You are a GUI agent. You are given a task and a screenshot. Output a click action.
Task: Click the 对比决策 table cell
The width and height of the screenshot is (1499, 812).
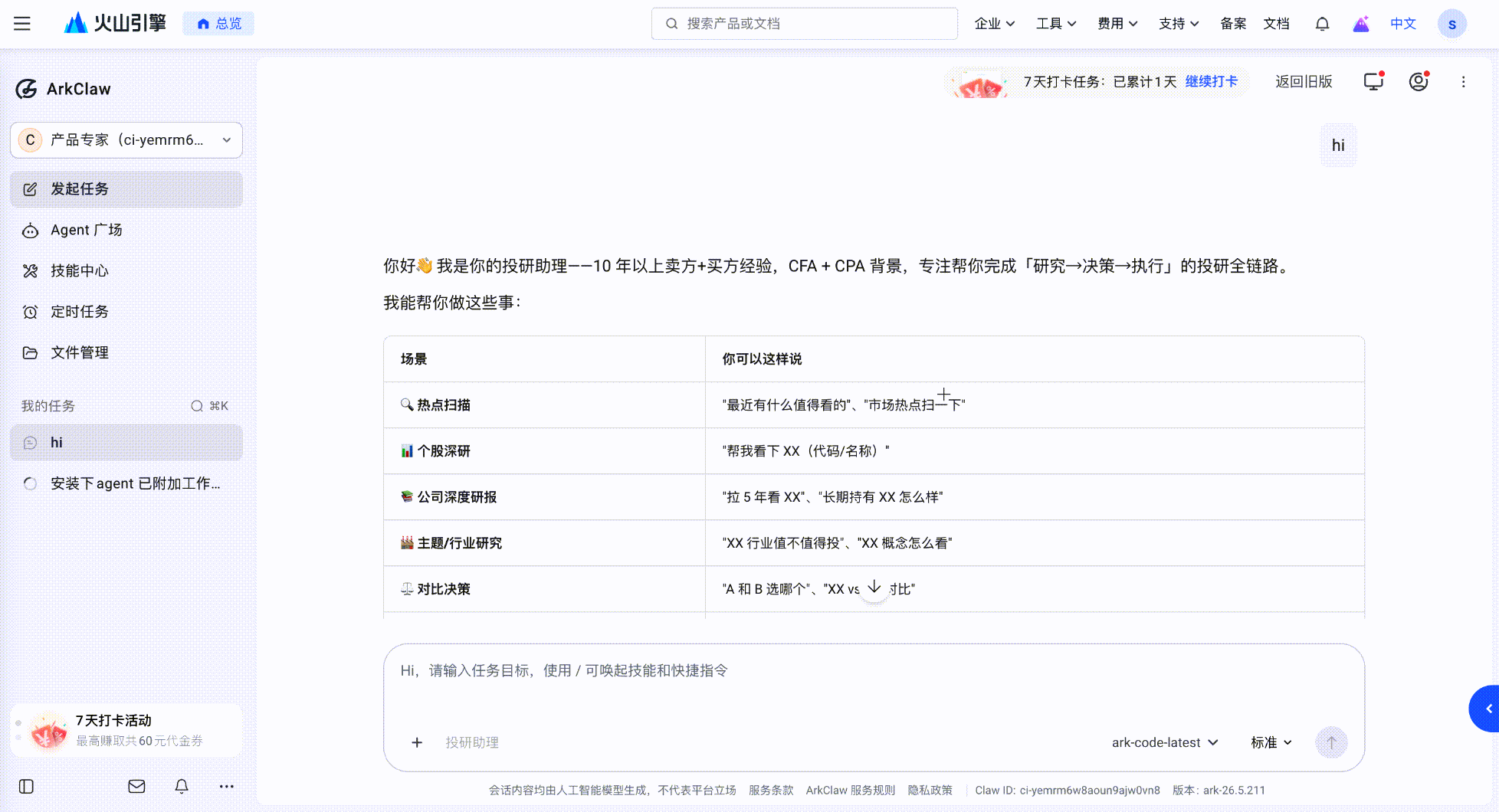click(544, 589)
